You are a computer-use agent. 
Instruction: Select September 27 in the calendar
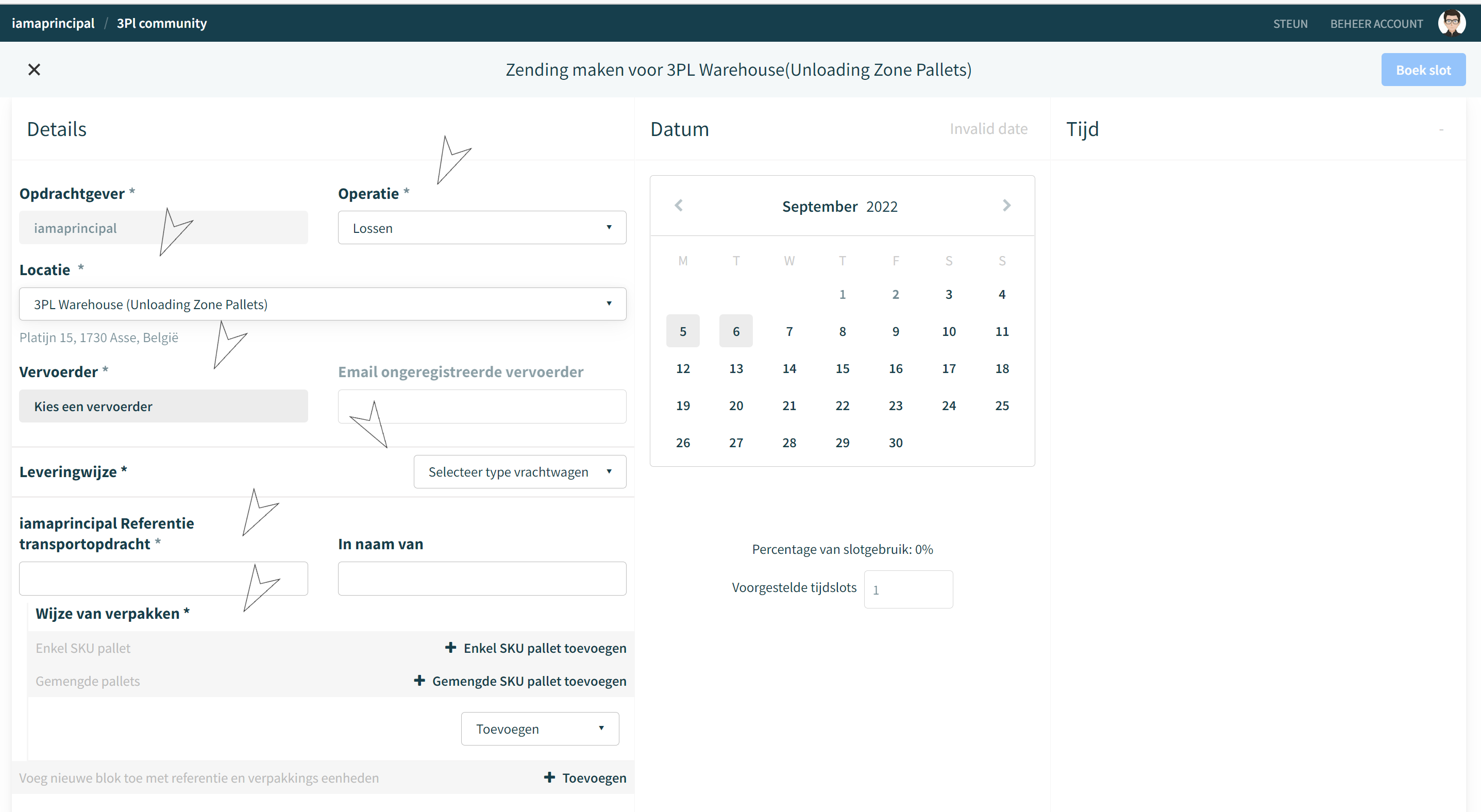736,443
